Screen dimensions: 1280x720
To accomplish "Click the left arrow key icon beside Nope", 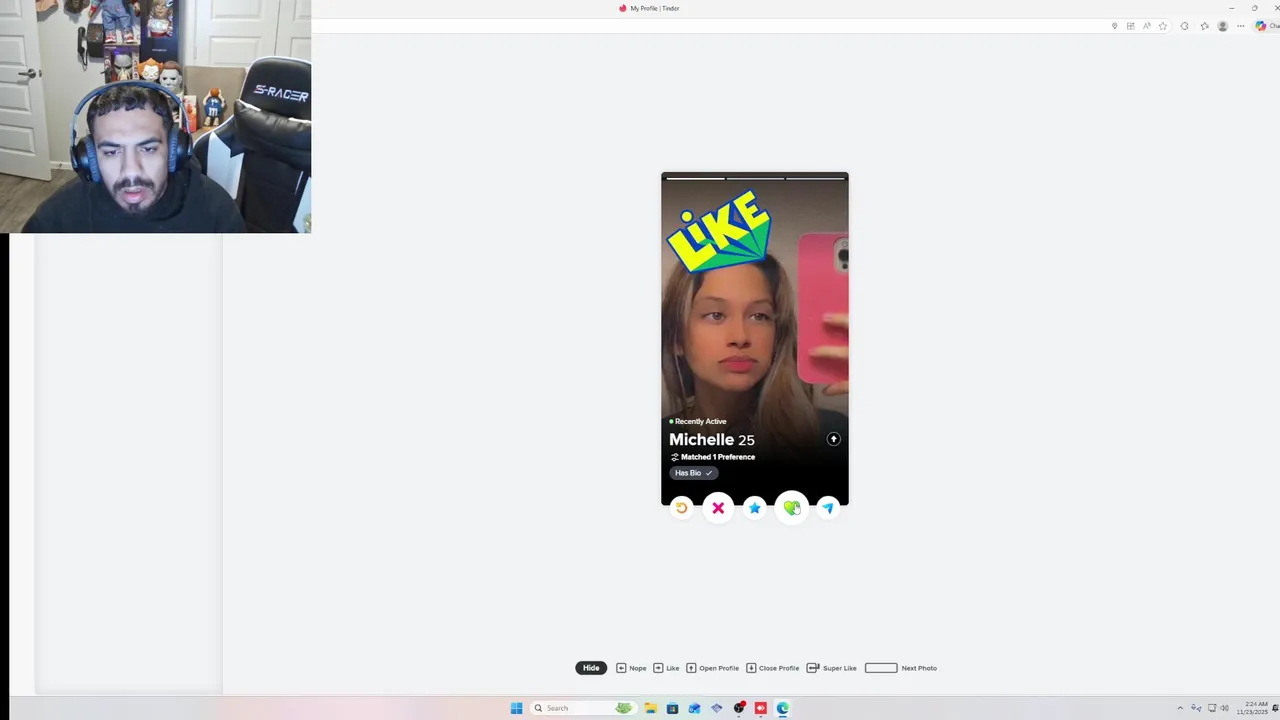I will click(621, 668).
